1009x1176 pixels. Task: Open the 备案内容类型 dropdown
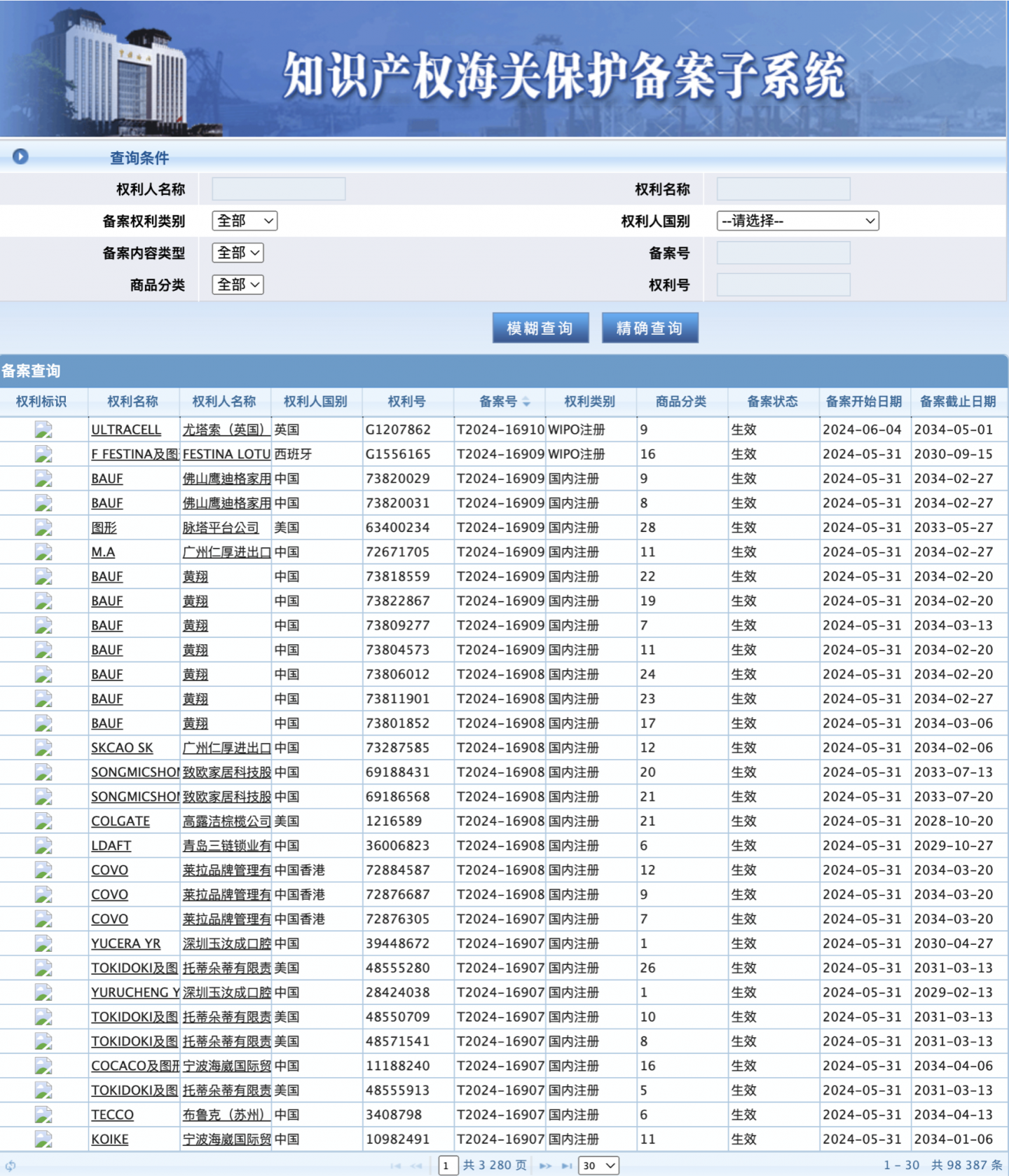pos(238,252)
